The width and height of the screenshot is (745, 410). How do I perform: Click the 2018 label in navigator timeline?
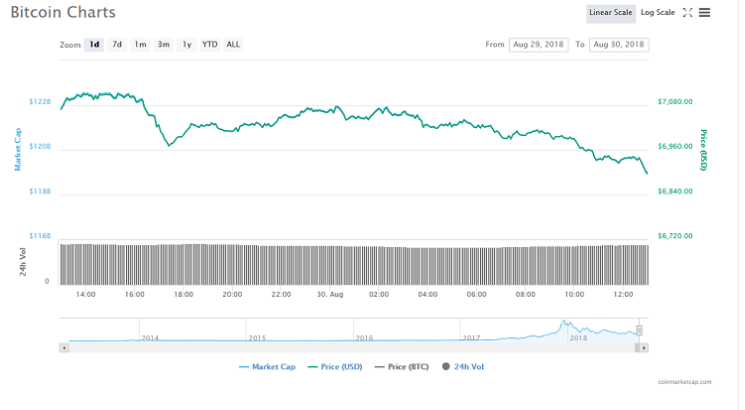[x=578, y=338]
